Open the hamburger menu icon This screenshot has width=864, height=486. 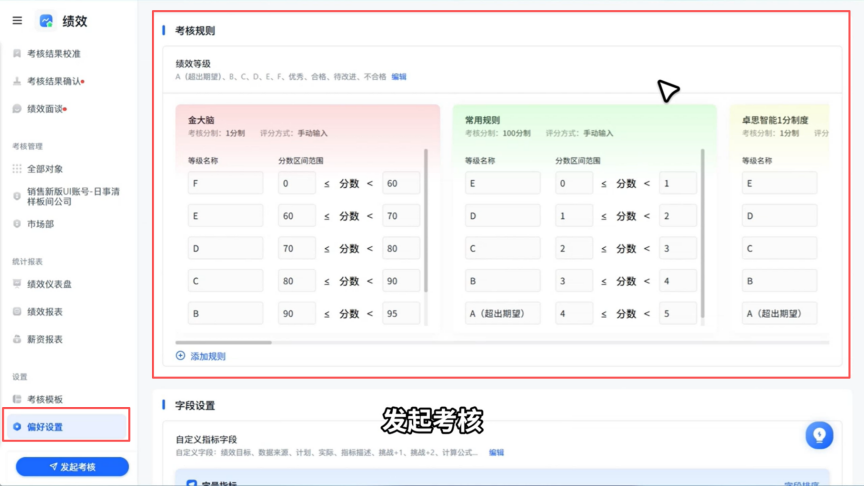(x=17, y=21)
